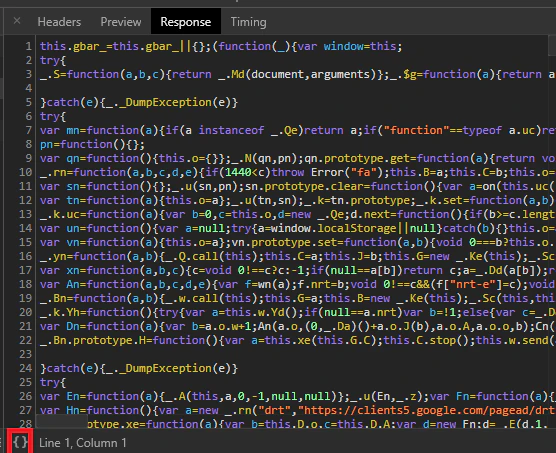Click line starting with var An=function
Viewport: 556px width, 453px height.
coord(298,284)
